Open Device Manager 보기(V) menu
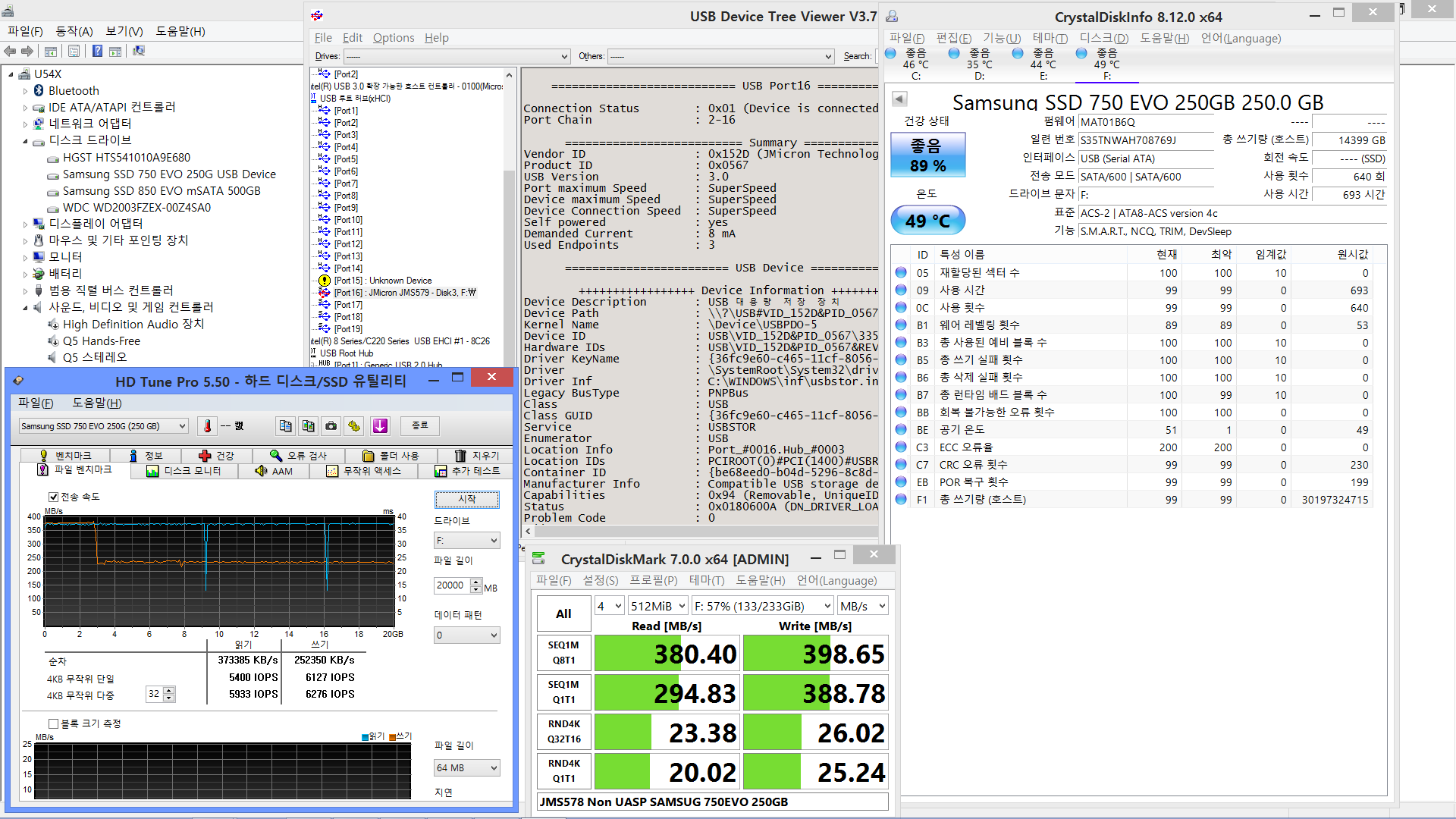Screen dimensions: 1456x819 click(124, 31)
